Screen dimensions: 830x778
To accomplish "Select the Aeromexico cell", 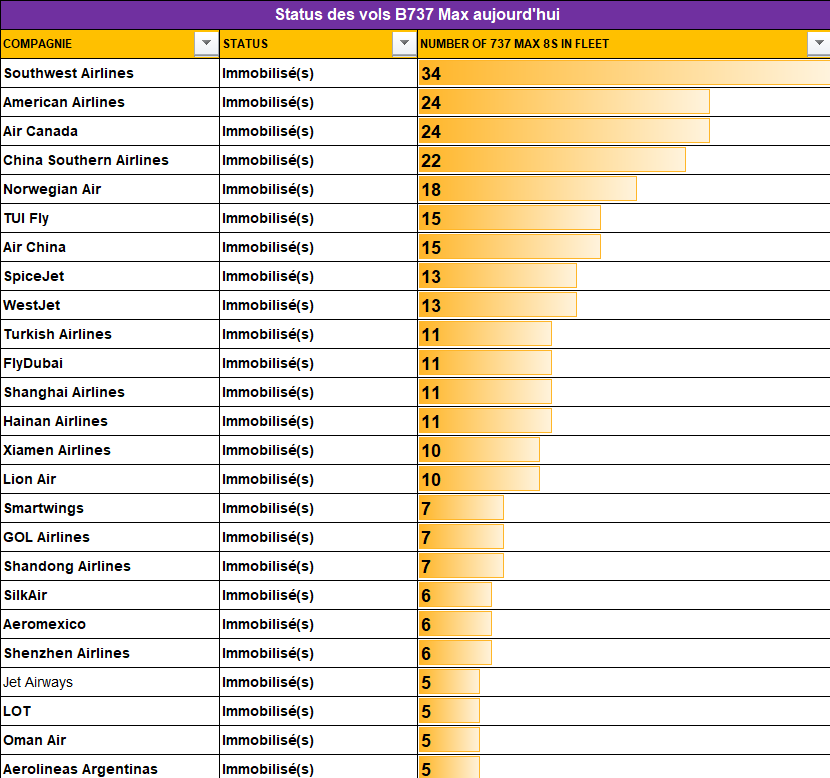I will 110,625.
